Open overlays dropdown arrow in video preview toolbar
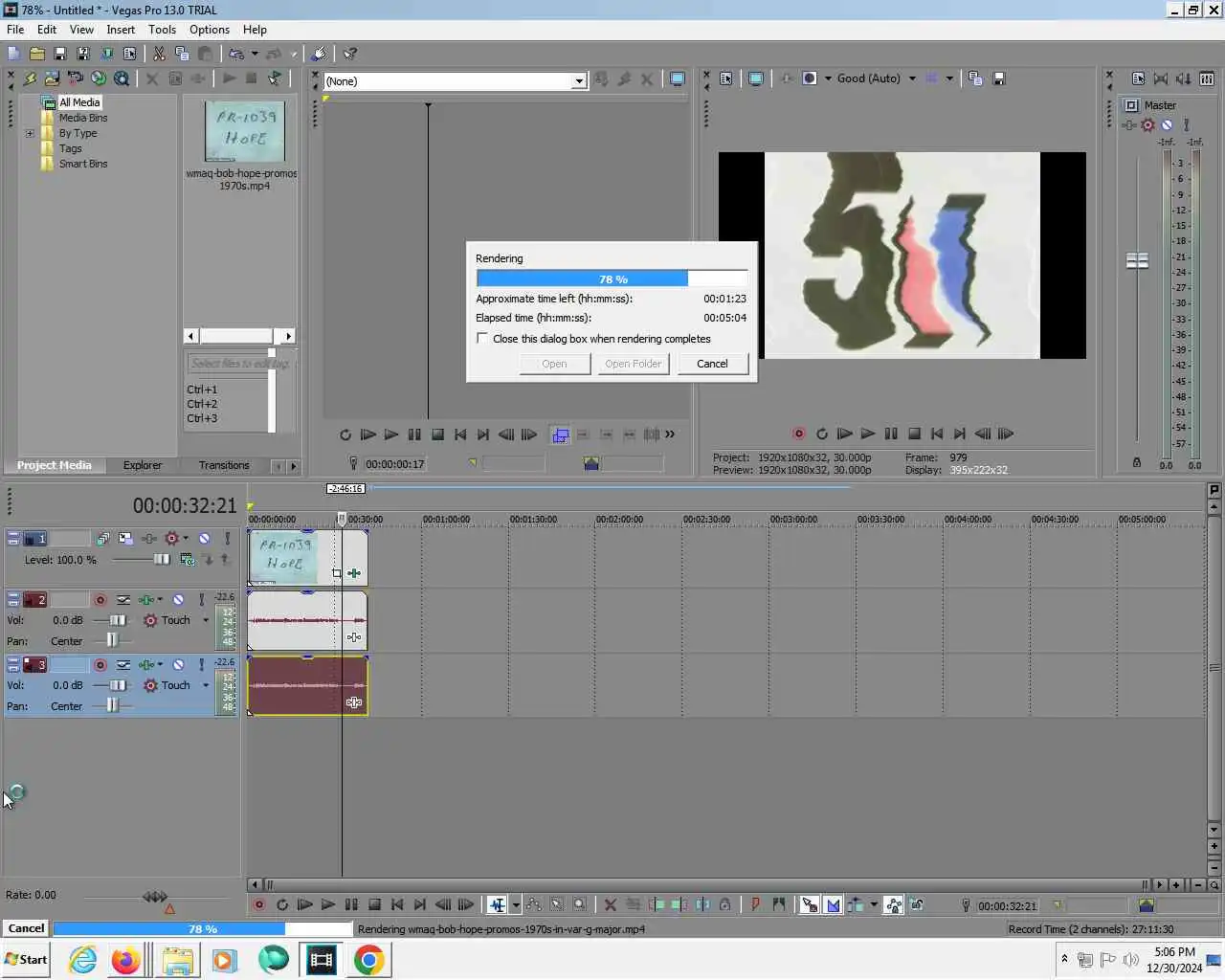 coord(949,78)
